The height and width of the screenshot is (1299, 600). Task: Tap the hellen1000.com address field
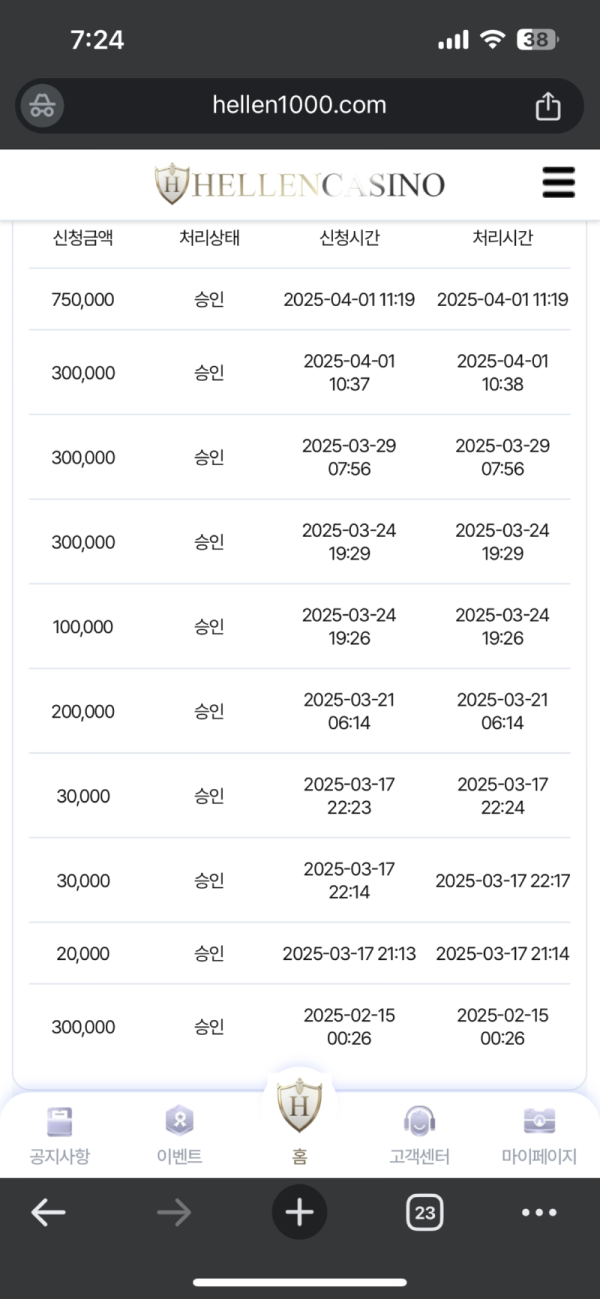[299, 105]
